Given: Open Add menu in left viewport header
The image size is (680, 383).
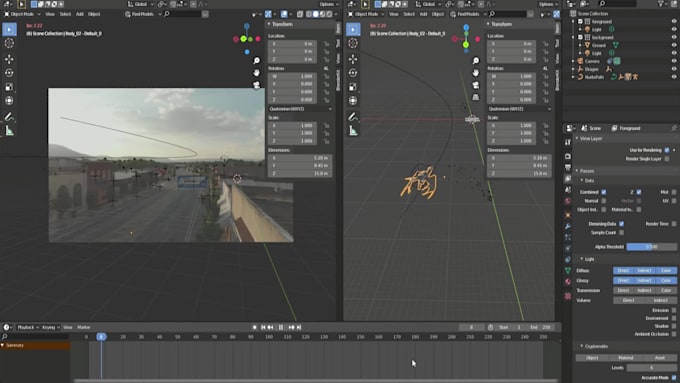Looking at the screenshot, I should (x=80, y=14).
